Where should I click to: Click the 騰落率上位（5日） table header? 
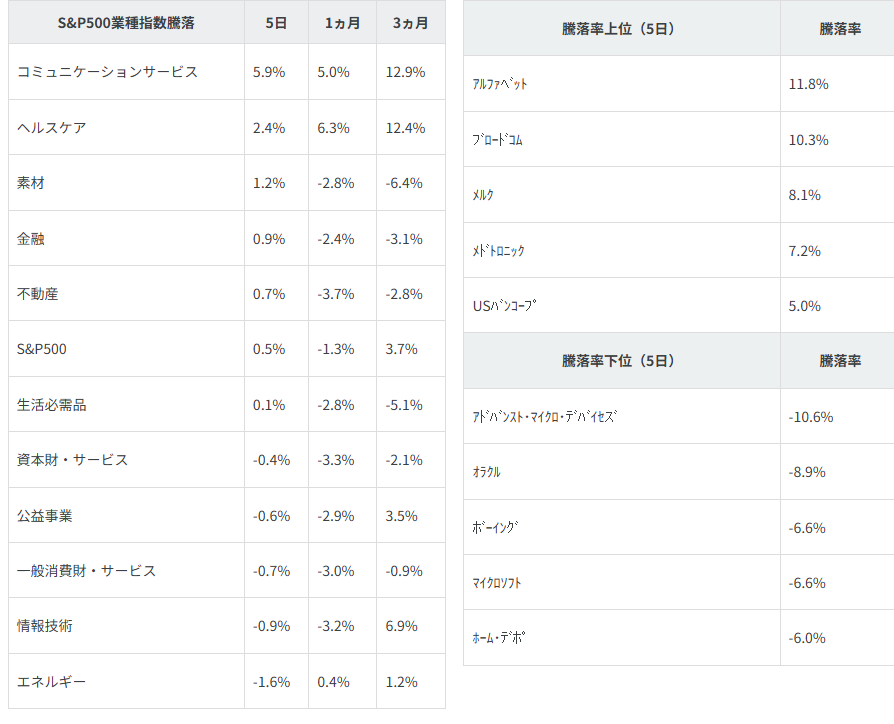click(619, 29)
